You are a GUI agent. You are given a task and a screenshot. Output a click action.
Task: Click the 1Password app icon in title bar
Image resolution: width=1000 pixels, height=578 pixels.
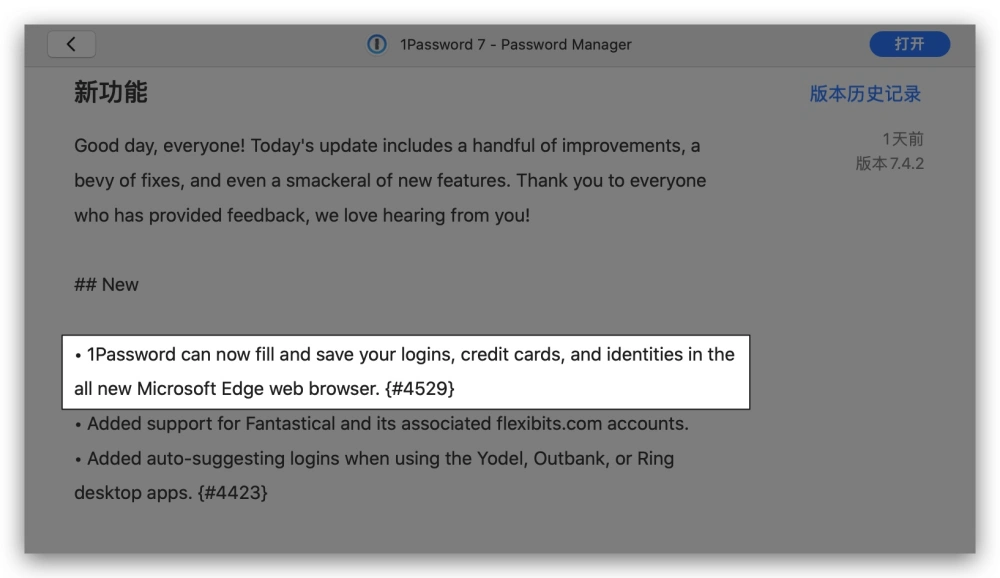pyautogui.click(x=377, y=44)
